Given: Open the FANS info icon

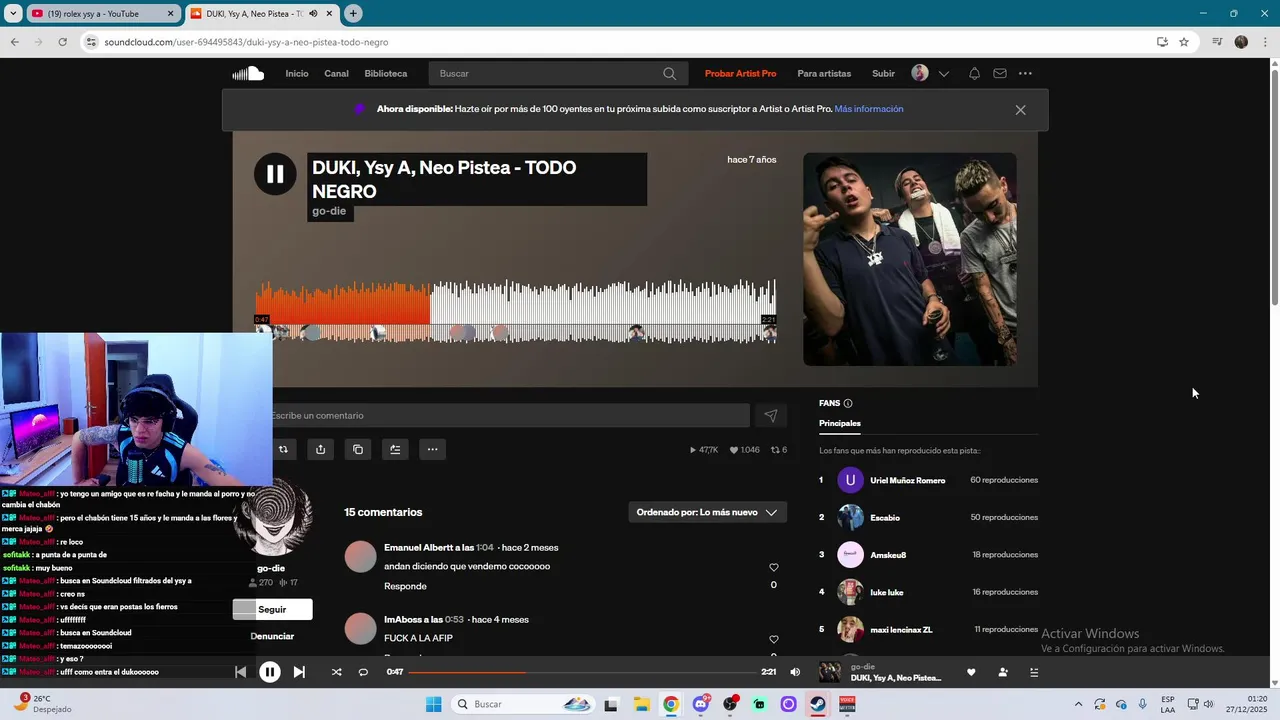Looking at the screenshot, I should (x=848, y=403).
